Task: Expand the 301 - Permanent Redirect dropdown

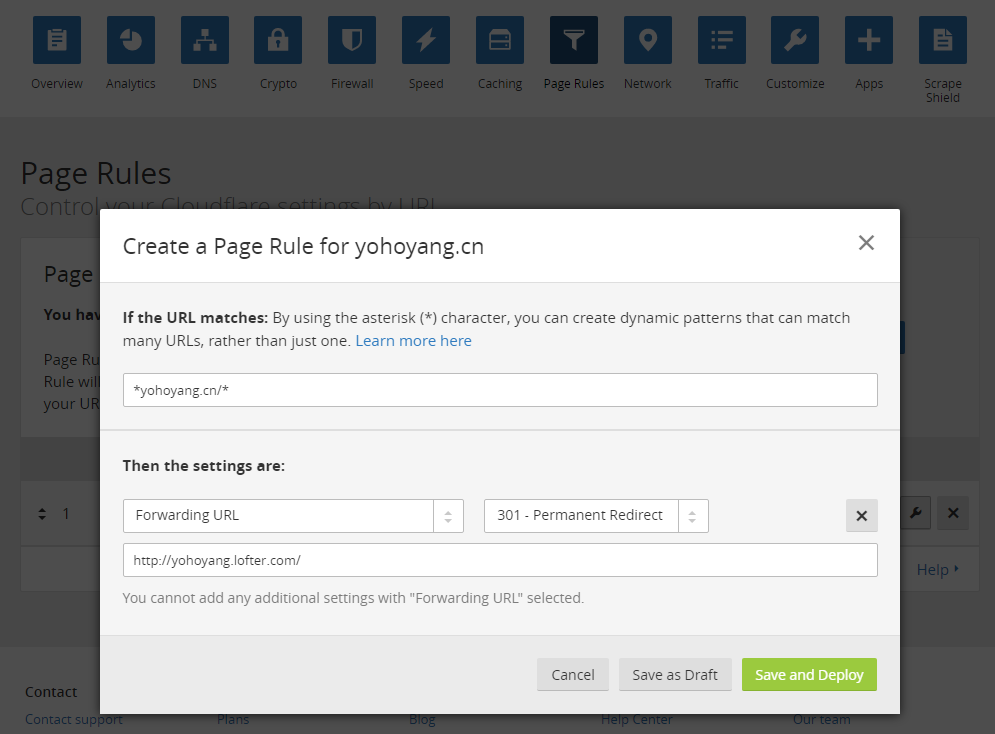Action: point(596,516)
